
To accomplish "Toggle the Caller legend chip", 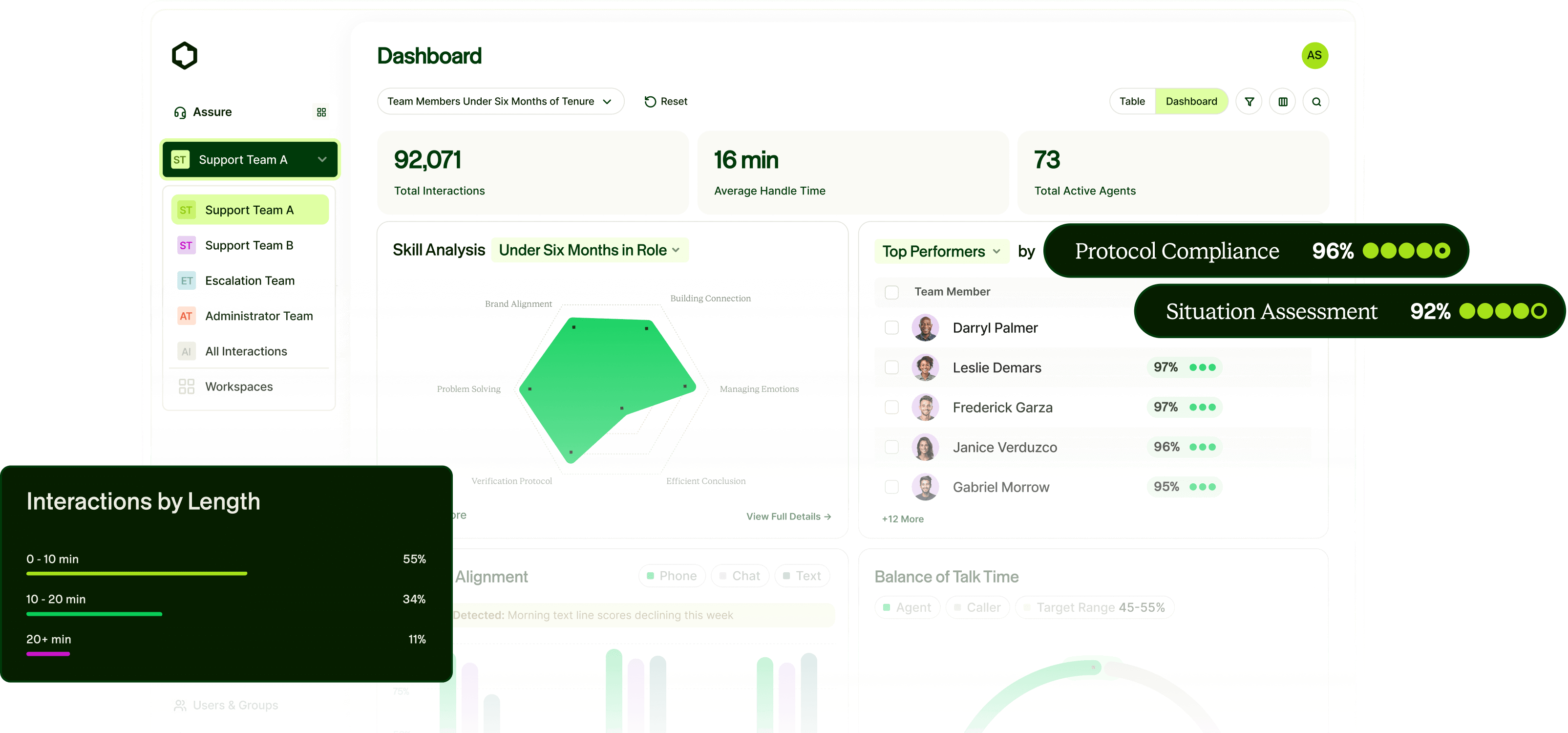I will 977,607.
